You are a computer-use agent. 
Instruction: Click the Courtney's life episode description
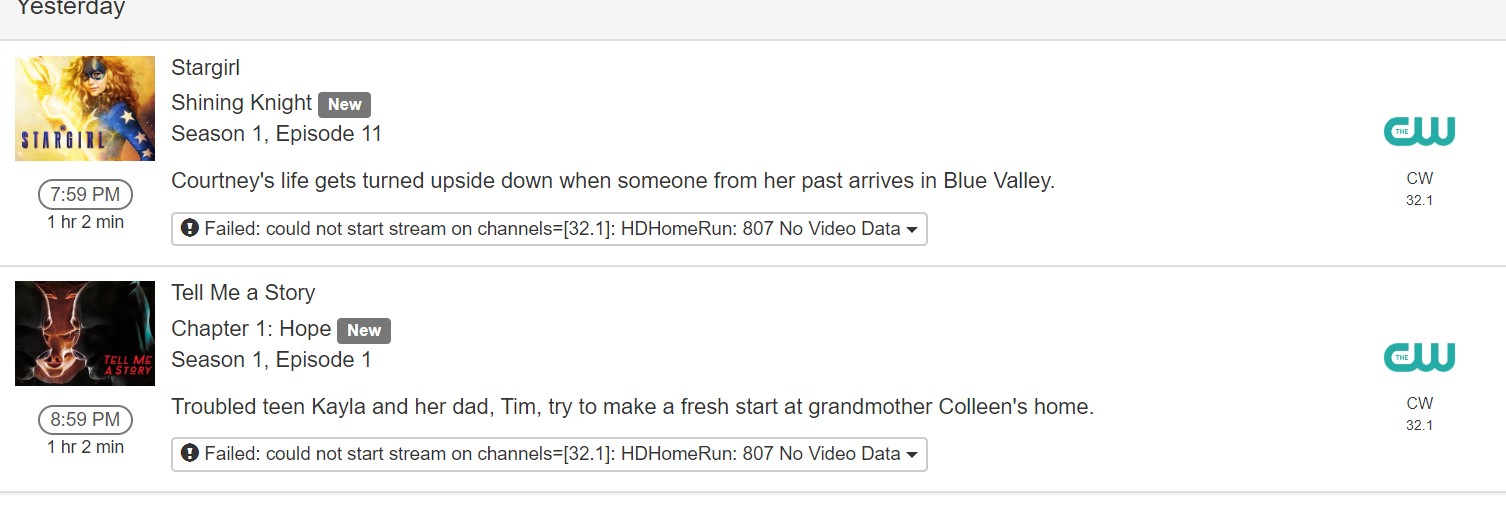click(x=613, y=181)
